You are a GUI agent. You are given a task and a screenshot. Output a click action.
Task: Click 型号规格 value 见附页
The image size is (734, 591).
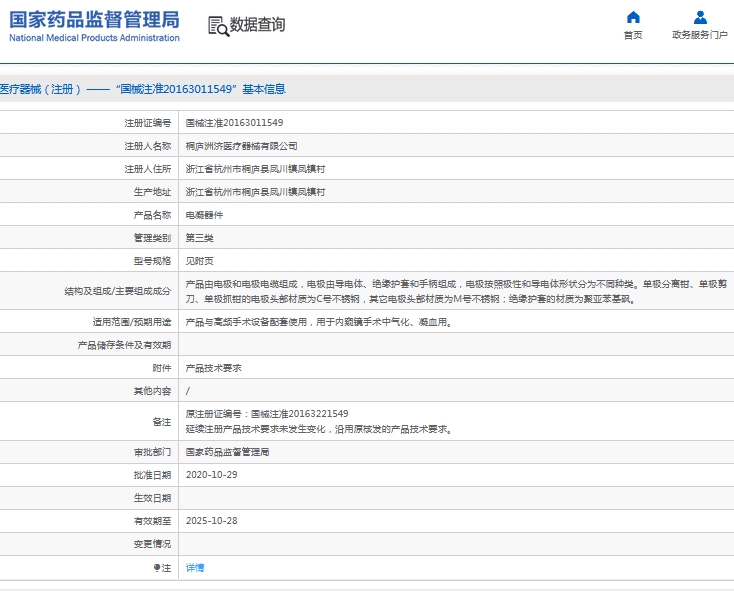199,261
